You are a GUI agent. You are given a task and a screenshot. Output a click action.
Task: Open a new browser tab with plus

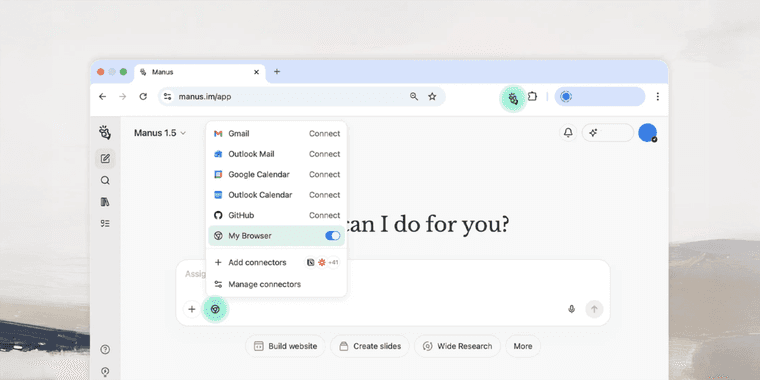[x=277, y=72]
